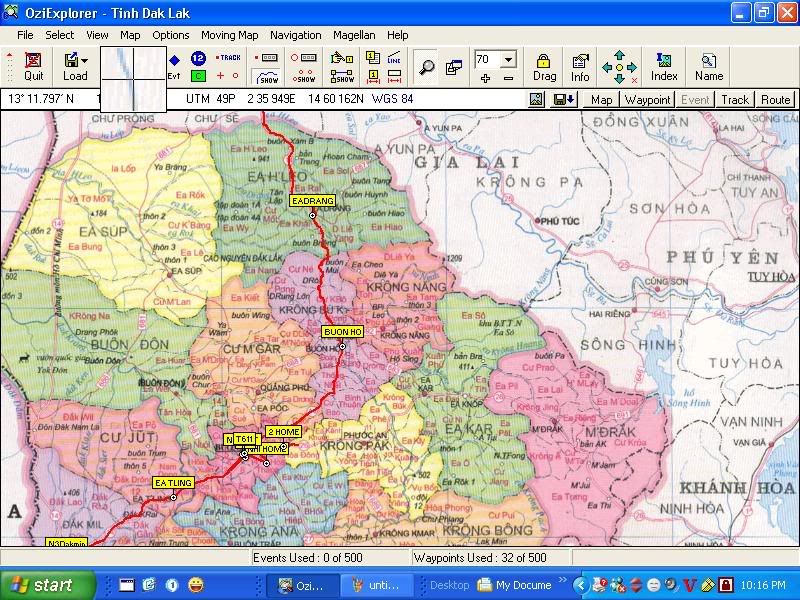Pan map up with top arrow
The height and width of the screenshot is (600, 800).
pyautogui.click(x=619, y=55)
